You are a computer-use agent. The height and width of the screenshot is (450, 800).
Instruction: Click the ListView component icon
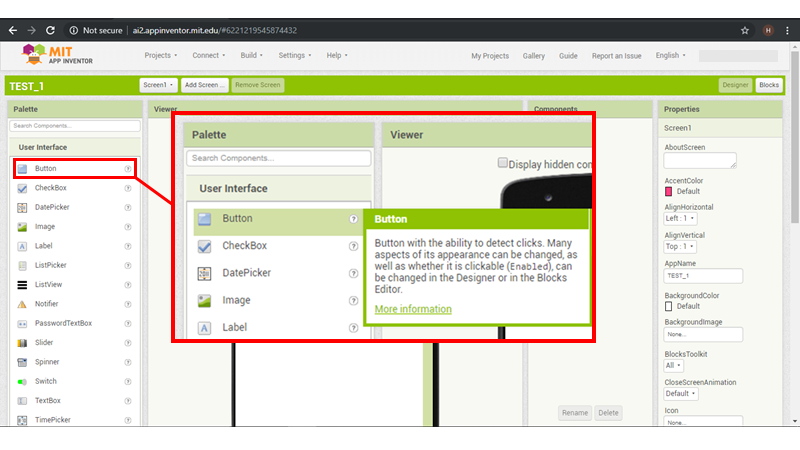22,284
